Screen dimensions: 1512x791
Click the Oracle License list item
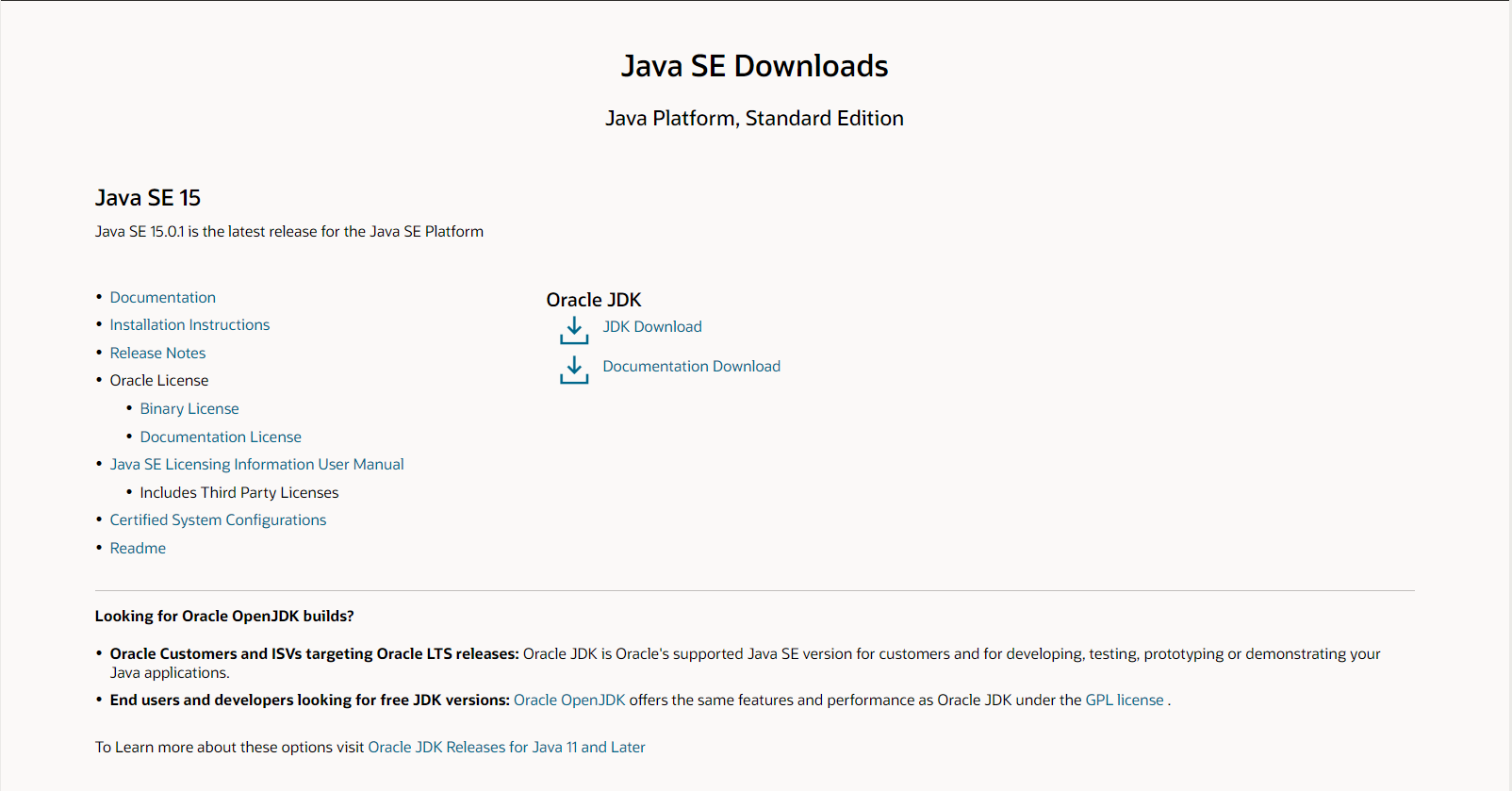click(159, 380)
